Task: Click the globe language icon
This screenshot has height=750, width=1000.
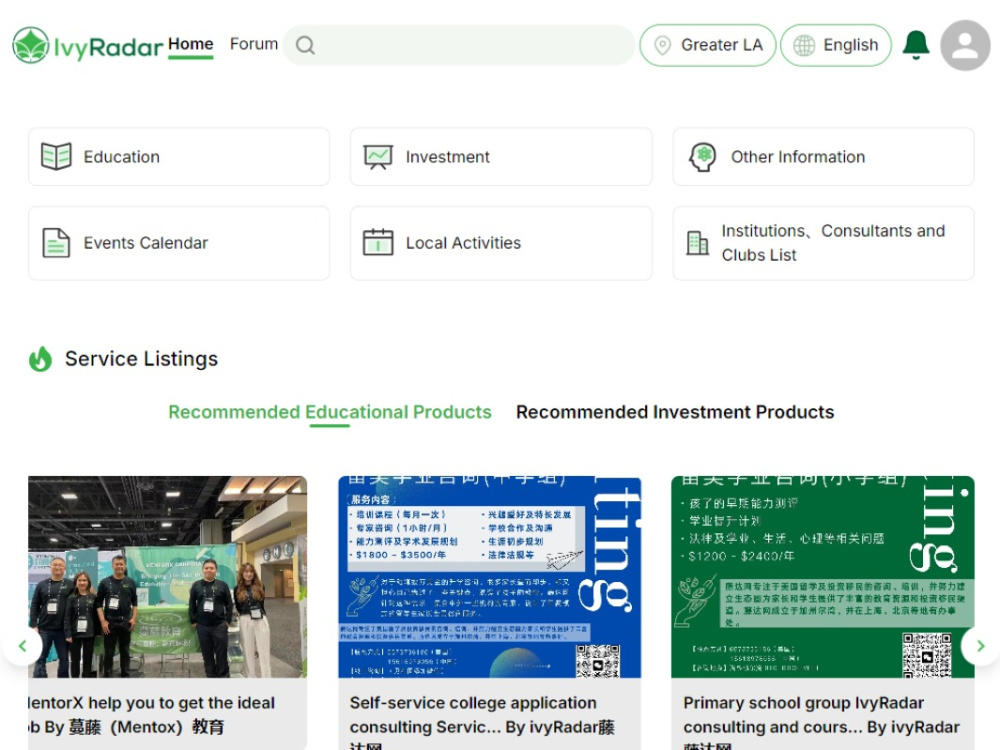Action: pyautogui.click(x=804, y=45)
